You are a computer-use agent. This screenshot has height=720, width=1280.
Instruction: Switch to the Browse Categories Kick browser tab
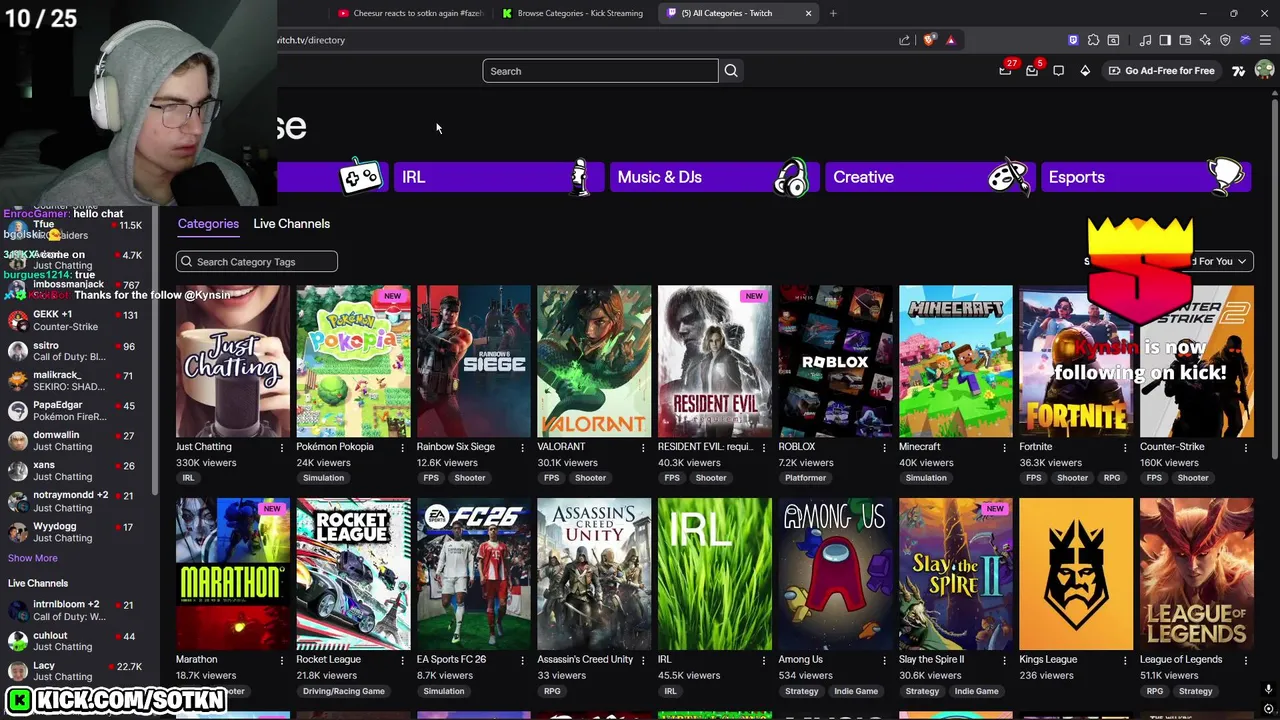[x=573, y=13]
